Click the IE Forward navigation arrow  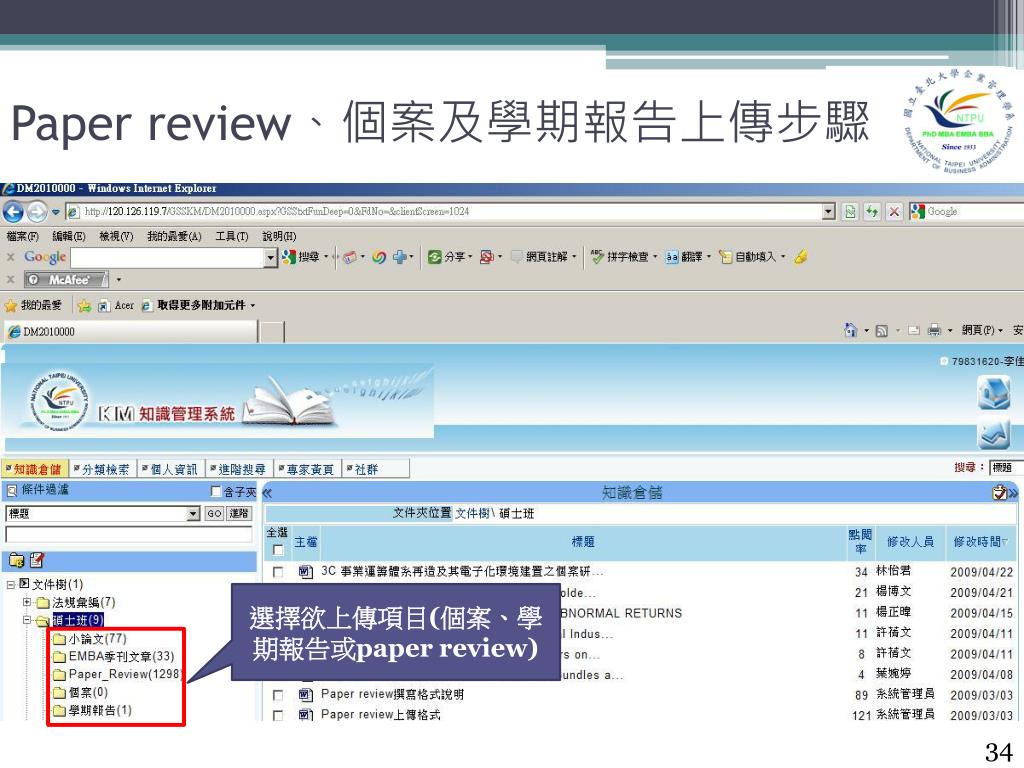tap(37, 212)
